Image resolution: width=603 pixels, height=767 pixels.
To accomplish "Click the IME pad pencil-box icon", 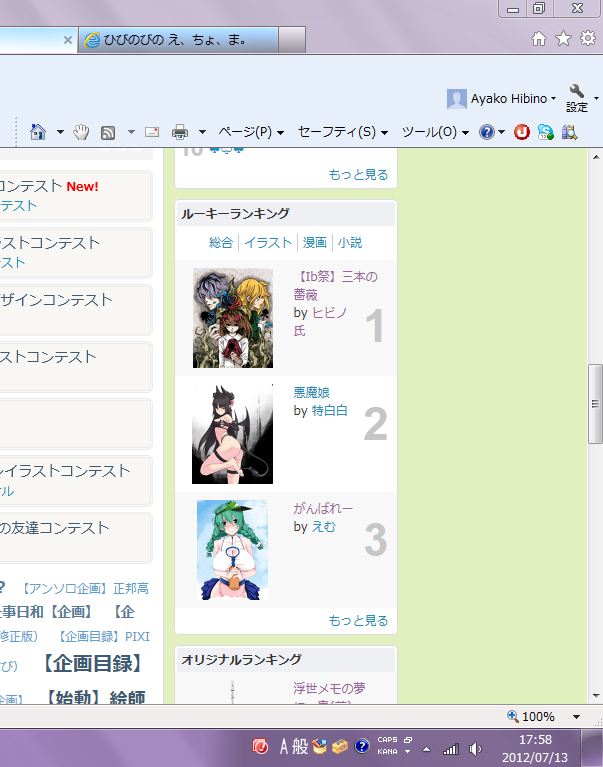I will pyautogui.click(x=319, y=746).
